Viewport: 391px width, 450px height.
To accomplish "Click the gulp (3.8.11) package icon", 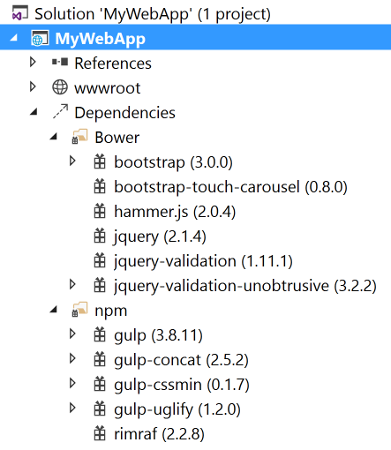I will point(99,334).
